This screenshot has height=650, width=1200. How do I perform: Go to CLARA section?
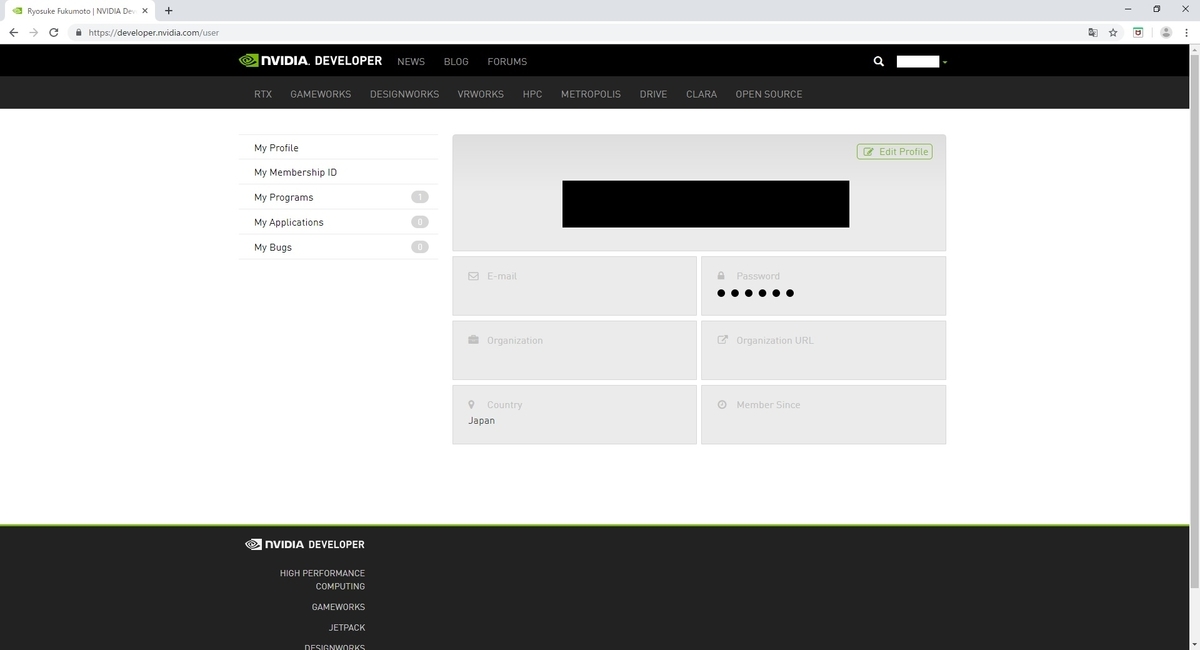coord(701,94)
